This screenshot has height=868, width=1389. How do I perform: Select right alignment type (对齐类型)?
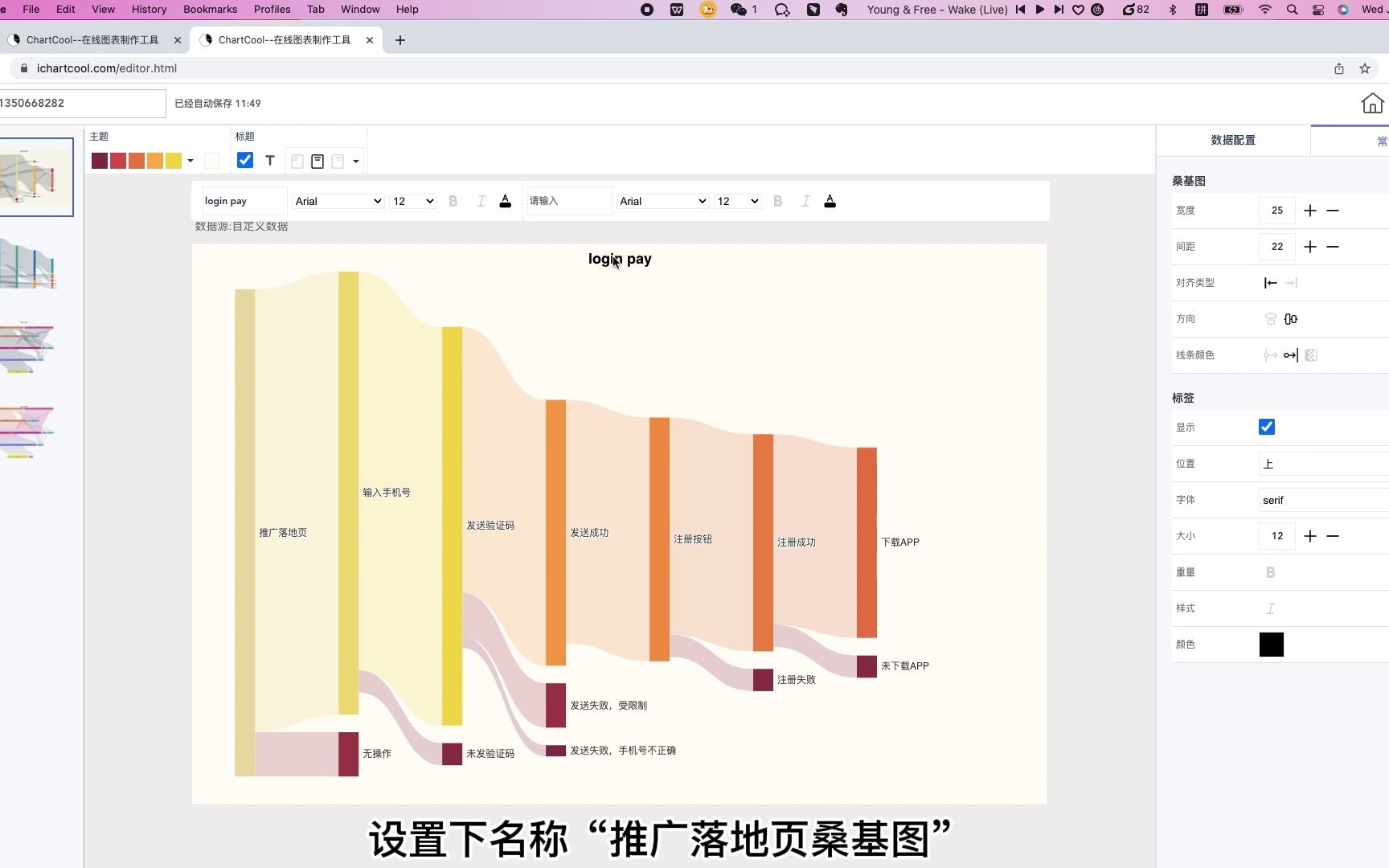point(1291,283)
